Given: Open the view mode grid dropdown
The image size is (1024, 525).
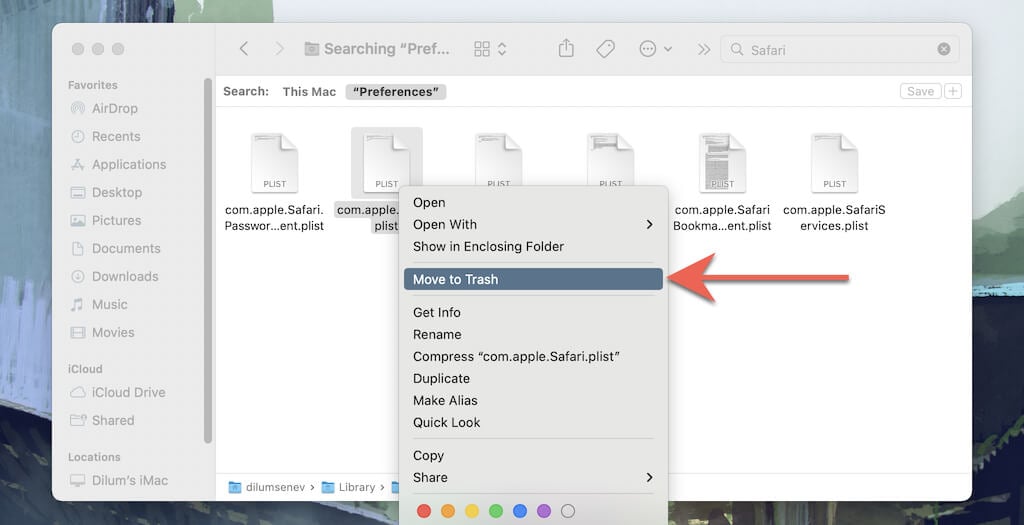Looking at the screenshot, I should click(490, 49).
